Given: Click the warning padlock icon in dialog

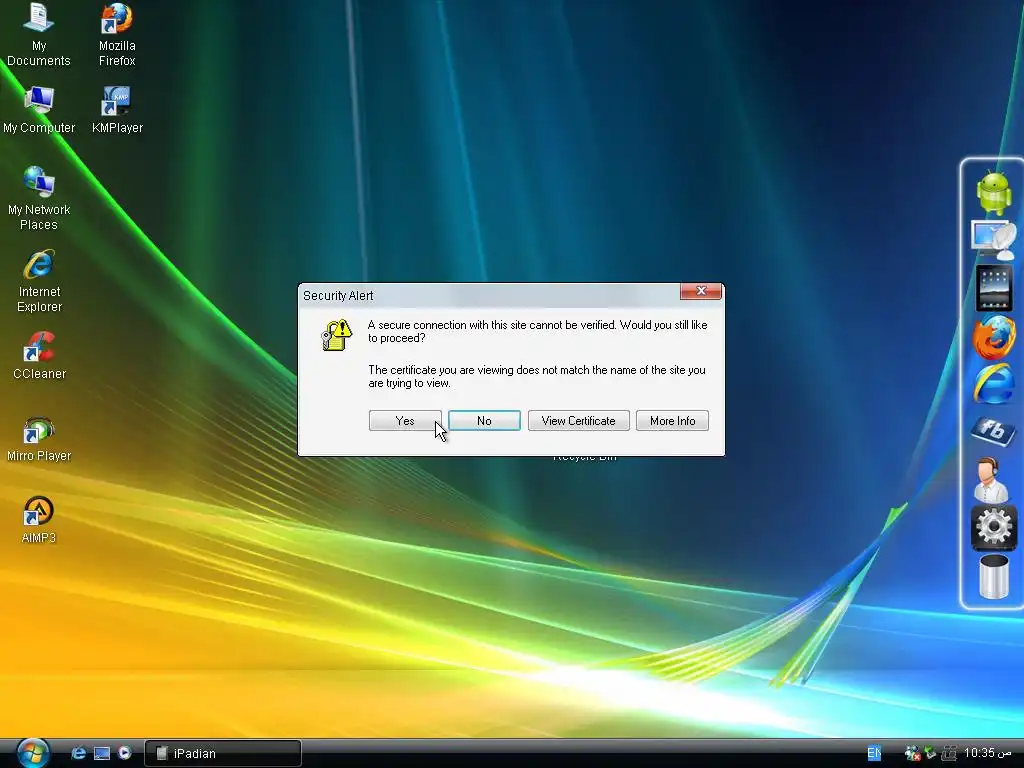Looking at the screenshot, I should 336,335.
